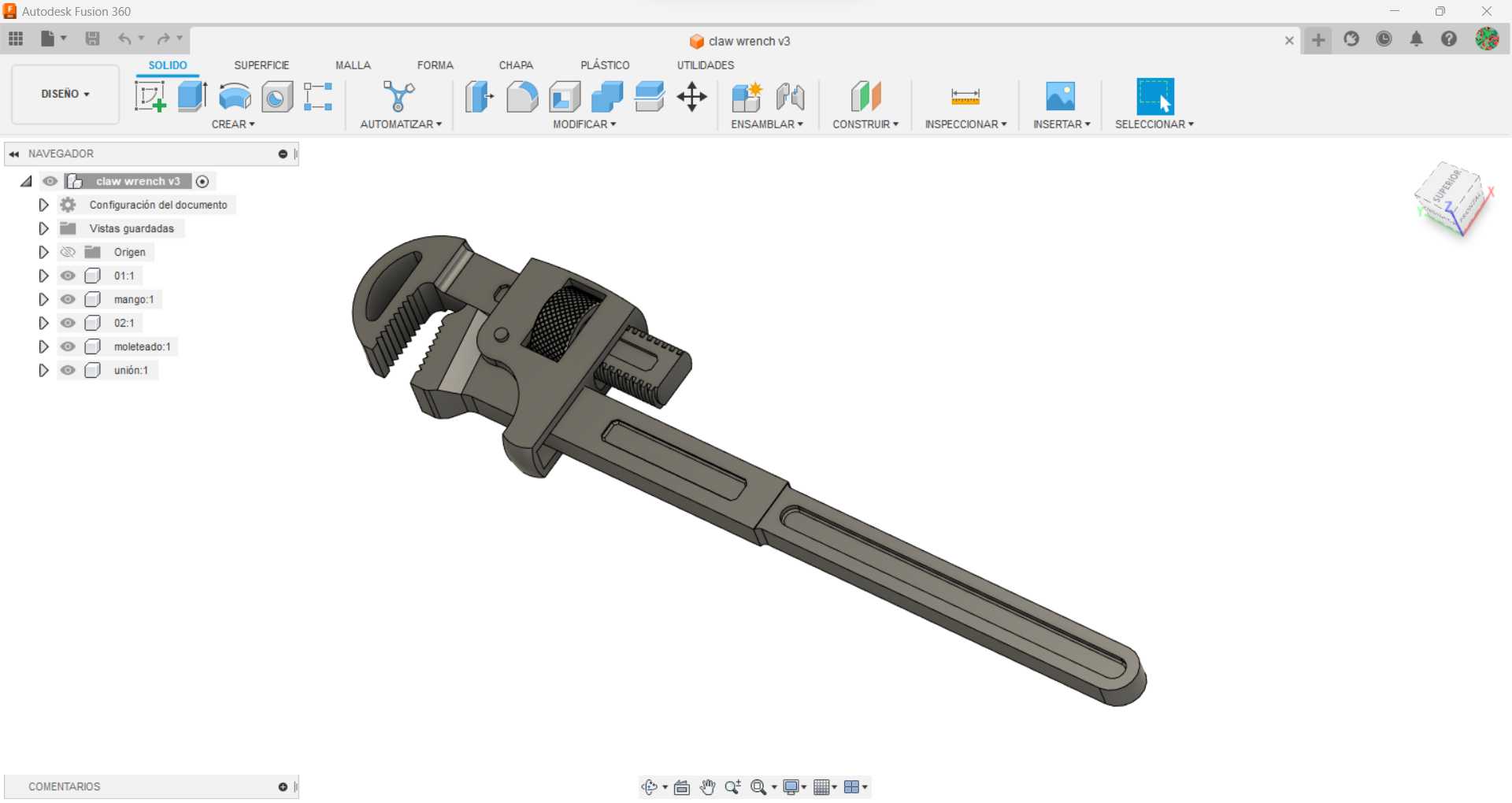Select the Move/Copy arrows icon

(692, 97)
